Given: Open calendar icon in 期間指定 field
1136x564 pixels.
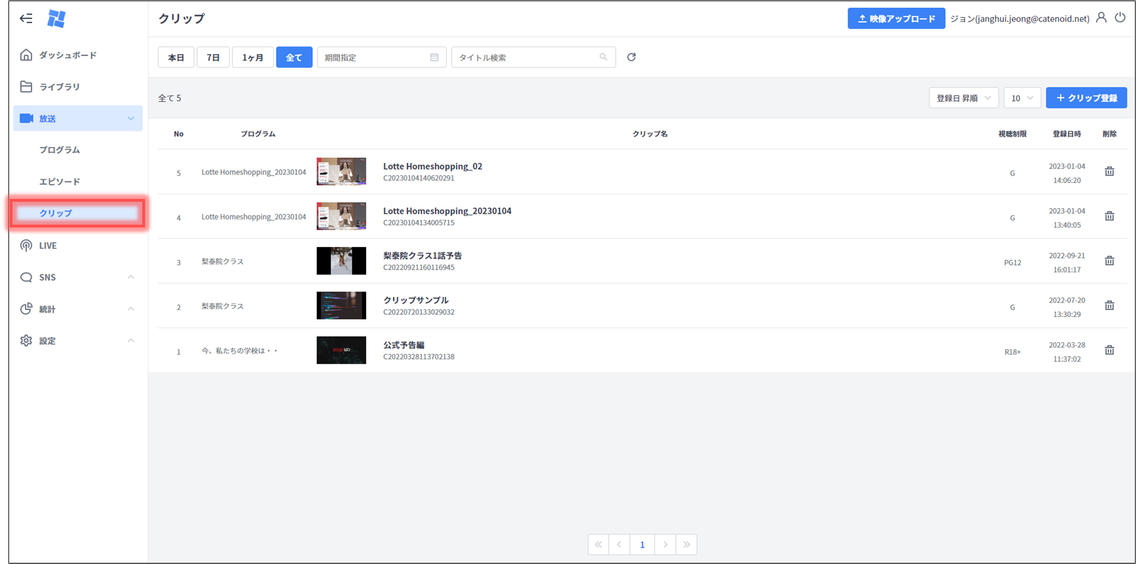Looking at the screenshot, I should (434, 58).
